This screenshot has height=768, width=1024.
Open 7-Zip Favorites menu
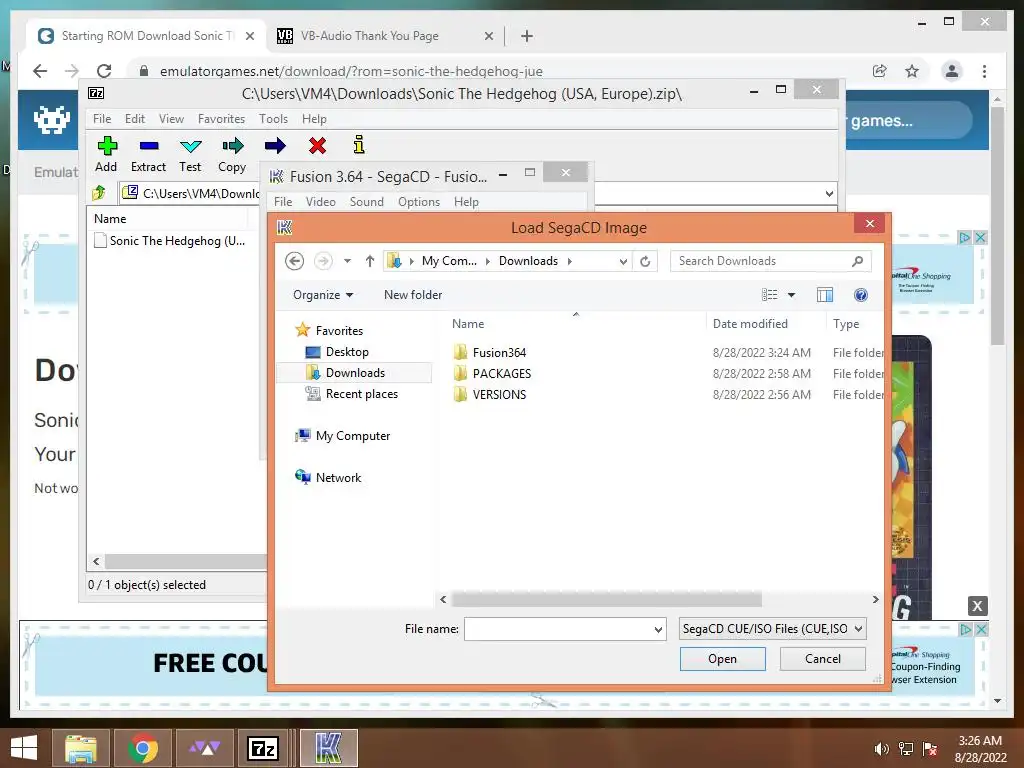pyautogui.click(x=221, y=119)
